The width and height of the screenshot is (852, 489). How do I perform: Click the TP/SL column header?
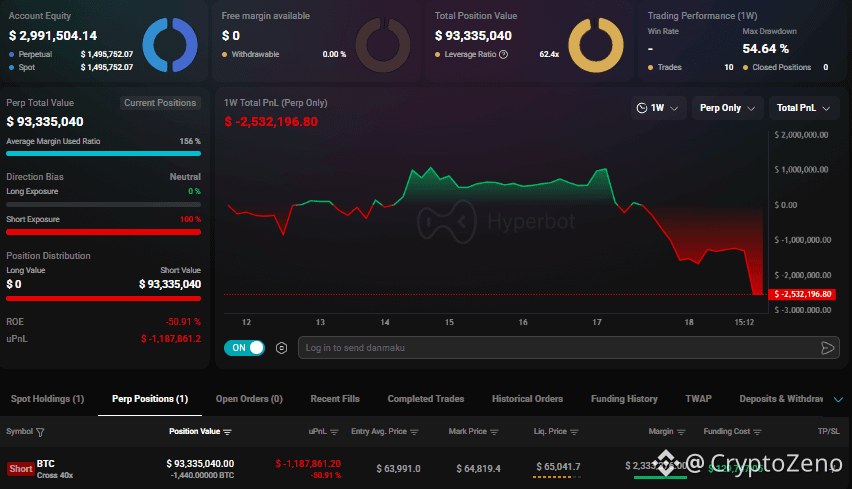point(829,431)
